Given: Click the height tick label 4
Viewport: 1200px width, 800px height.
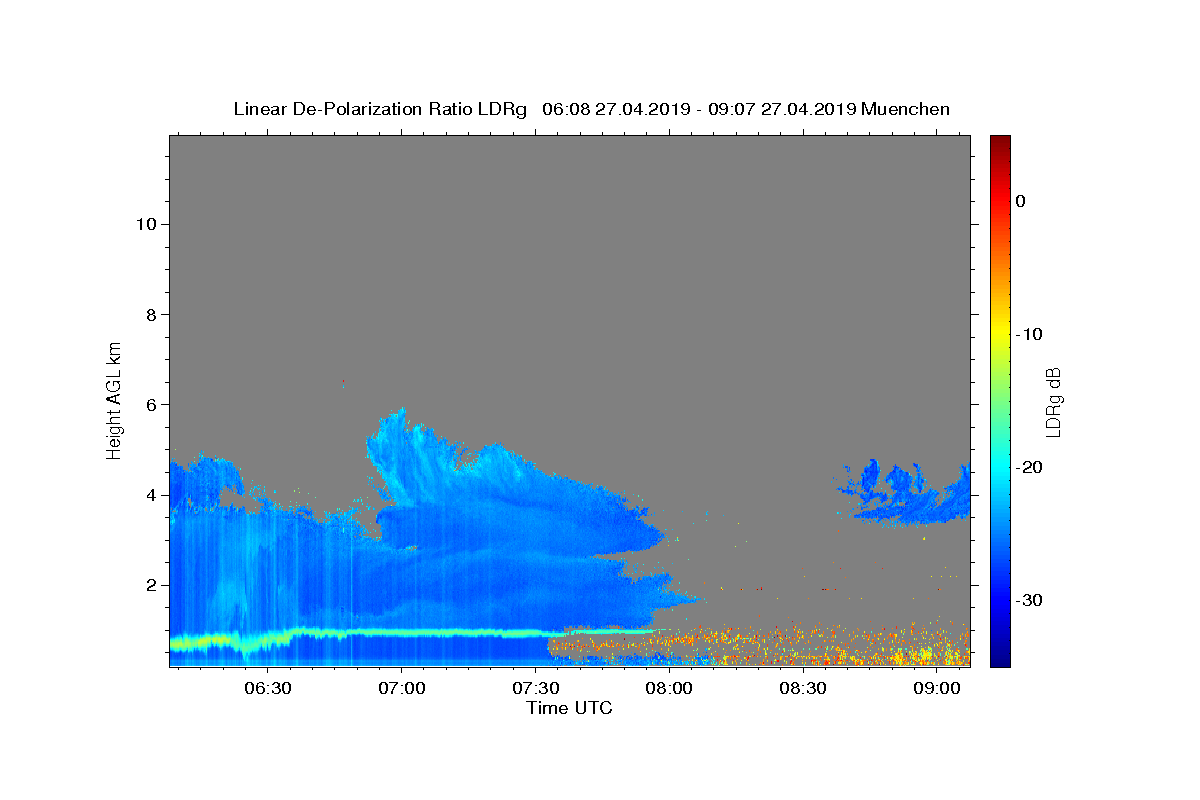Looking at the screenshot, I should [x=154, y=495].
